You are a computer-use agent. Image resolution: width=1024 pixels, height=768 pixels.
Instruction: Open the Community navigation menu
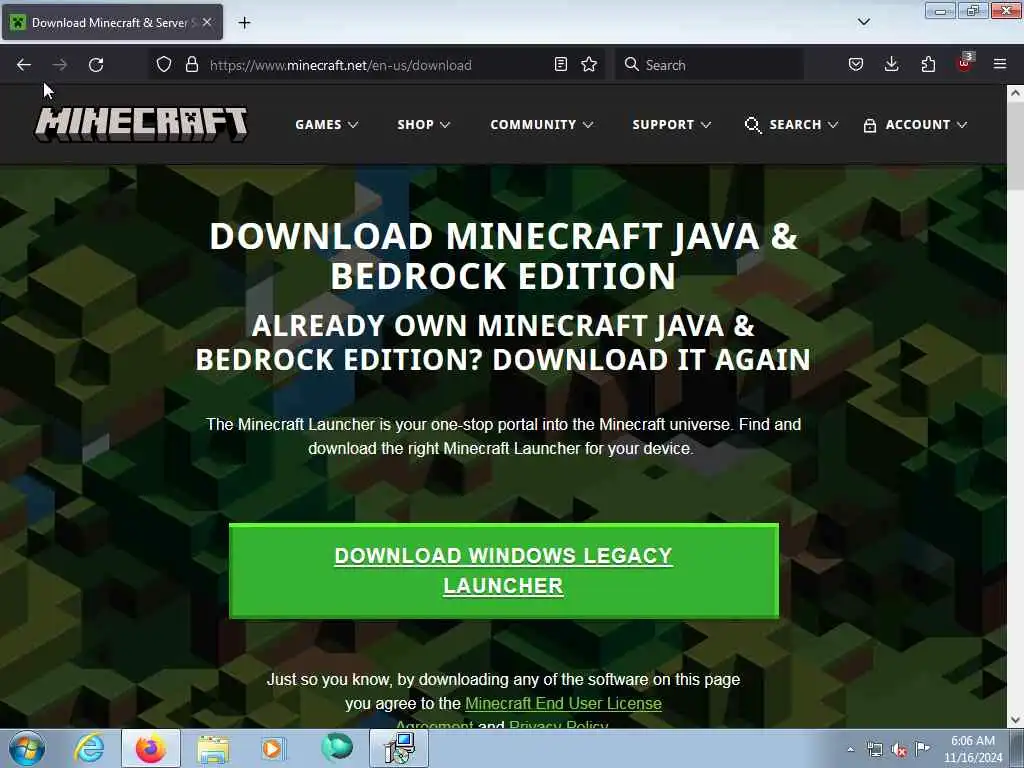coord(541,124)
